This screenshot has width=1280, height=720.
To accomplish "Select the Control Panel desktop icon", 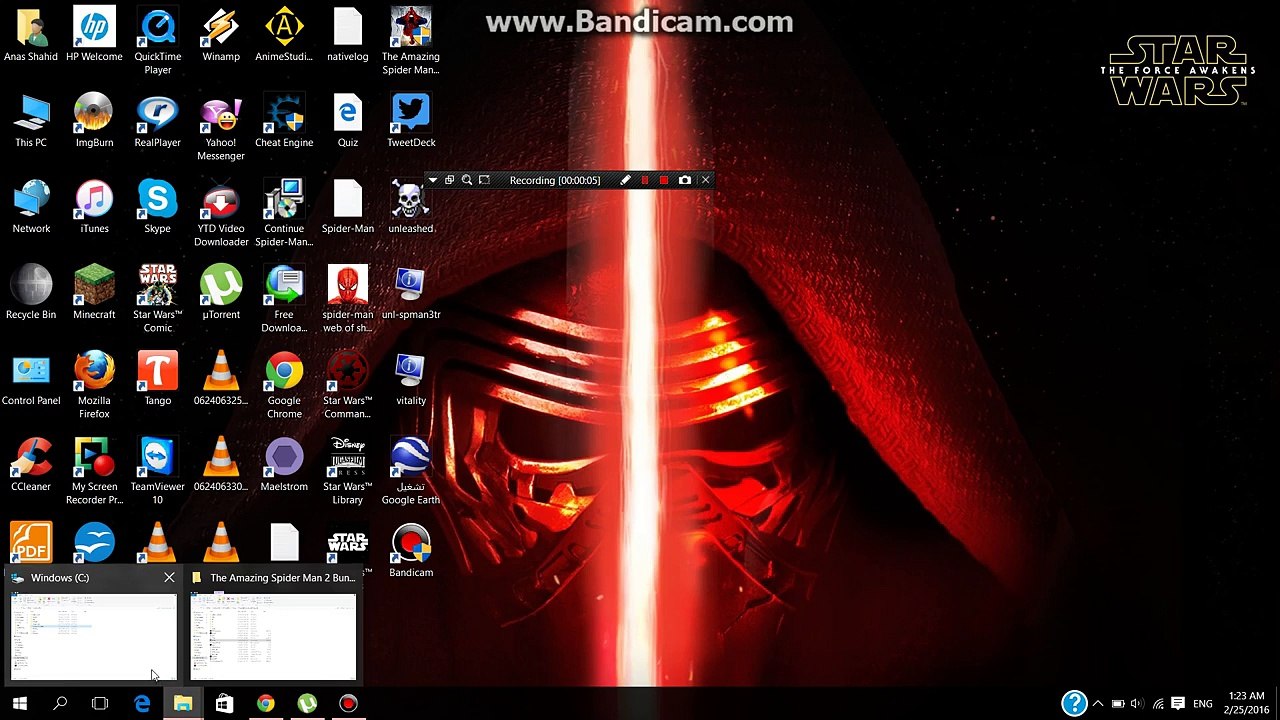I will pos(31,379).
